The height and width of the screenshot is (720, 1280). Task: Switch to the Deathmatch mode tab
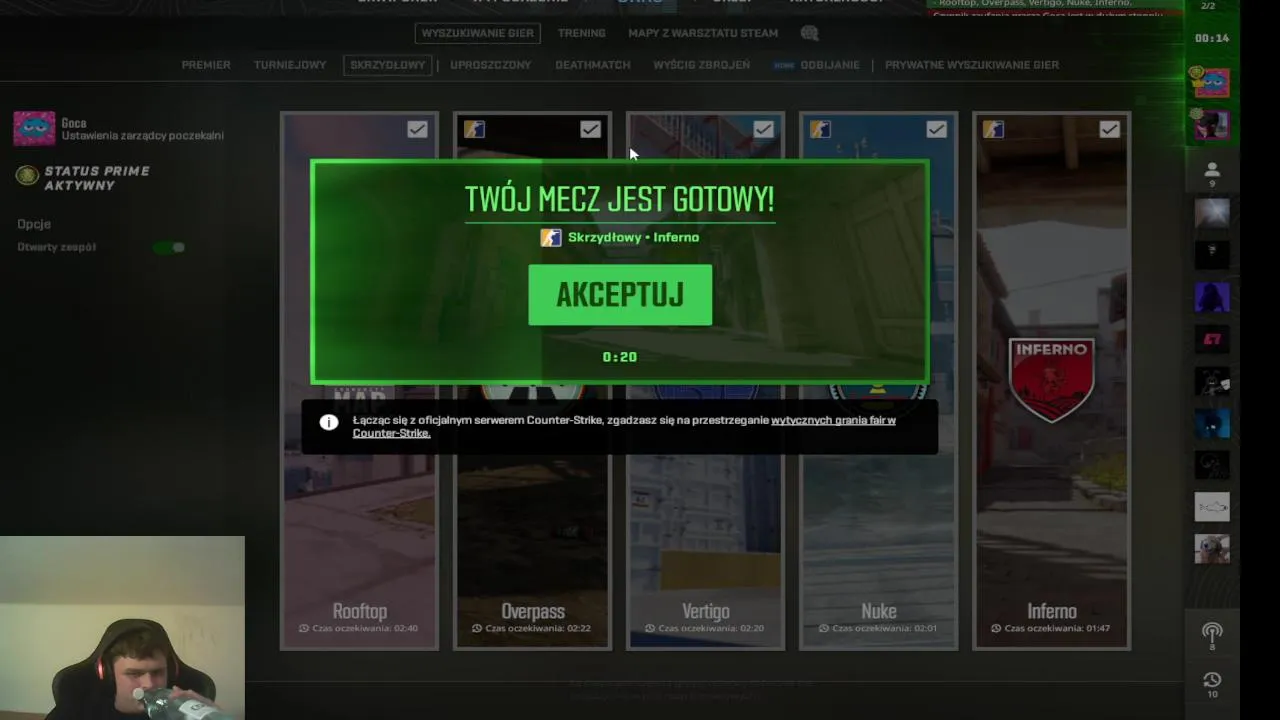(593, 65)
